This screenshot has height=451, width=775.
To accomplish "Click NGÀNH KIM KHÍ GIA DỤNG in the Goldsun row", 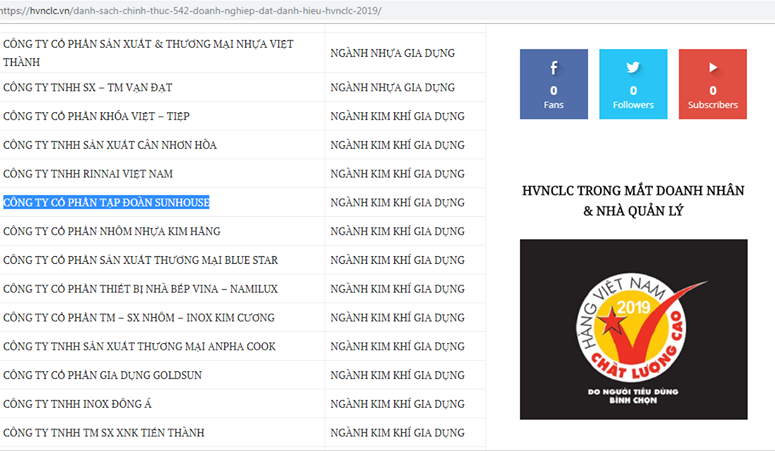I will tap(397, 375).
